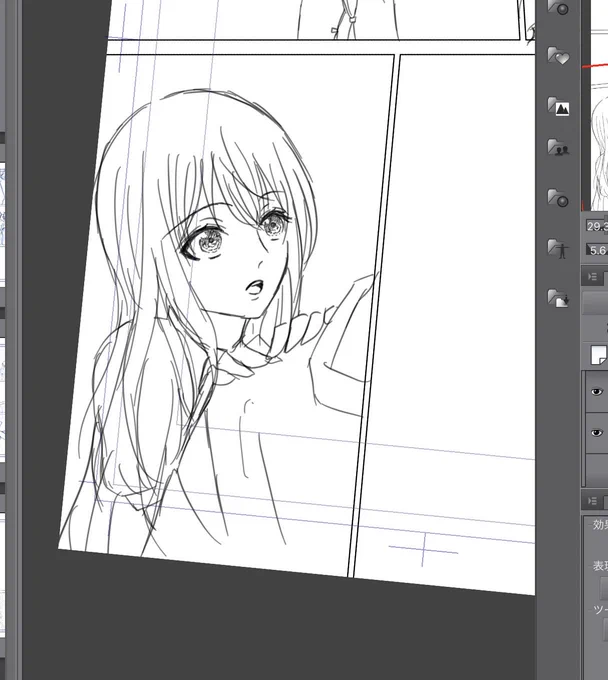Hide the lower layer via its eye icon
The image size is (608, 680).
(x=597, y=433)
